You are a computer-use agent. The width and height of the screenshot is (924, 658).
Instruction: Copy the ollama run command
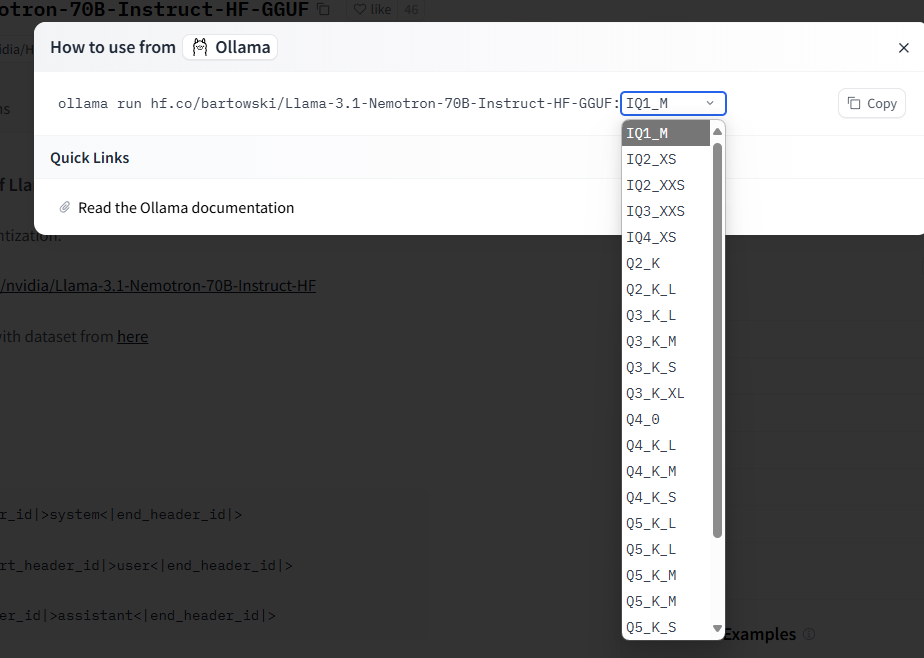(x=872, y=104)
